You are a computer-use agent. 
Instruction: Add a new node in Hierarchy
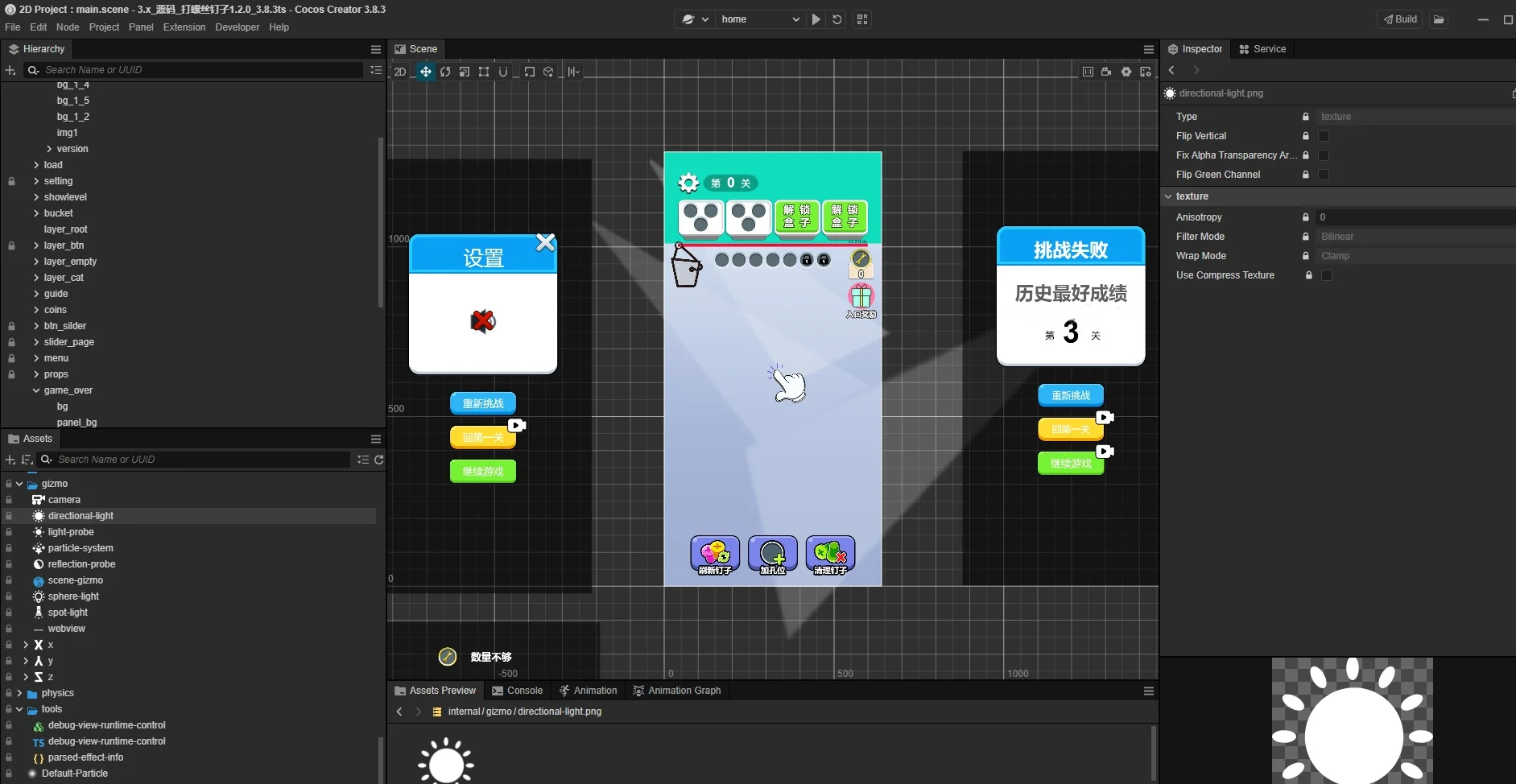(10, 70)
